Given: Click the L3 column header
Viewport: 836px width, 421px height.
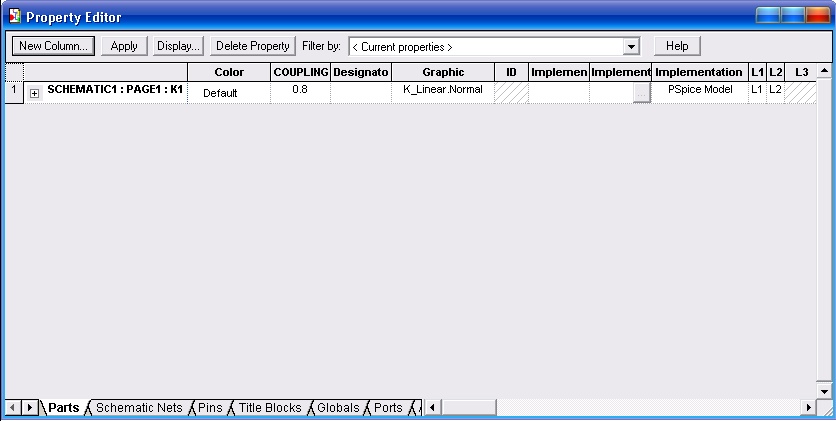Looking at the screenshot, I should pos(801,72).
